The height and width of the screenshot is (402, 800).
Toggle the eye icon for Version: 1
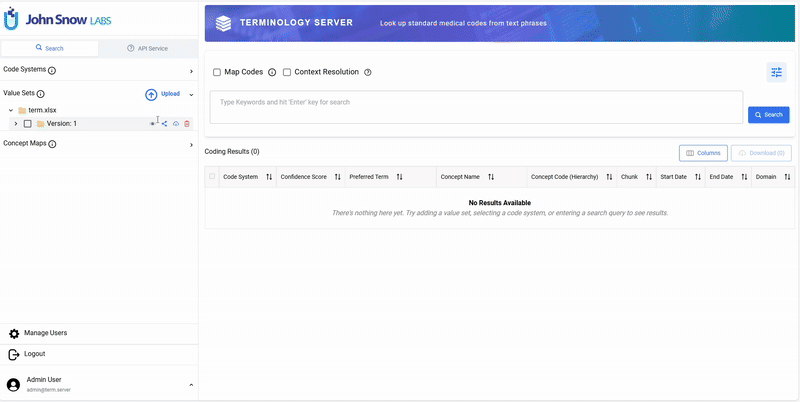coord(153,124)
